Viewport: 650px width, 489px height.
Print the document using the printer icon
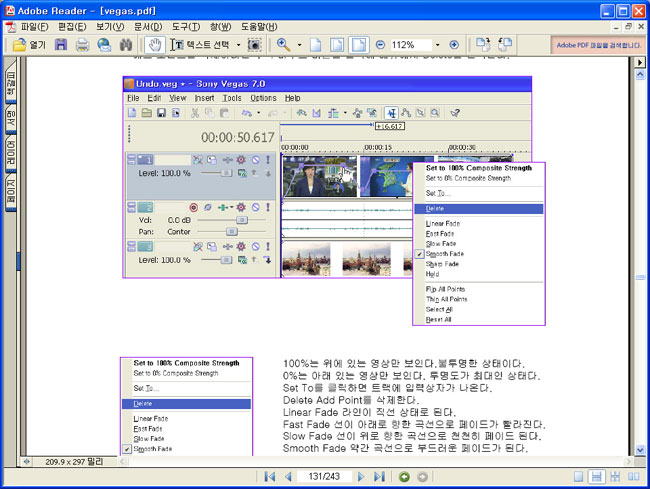point(82,44)
